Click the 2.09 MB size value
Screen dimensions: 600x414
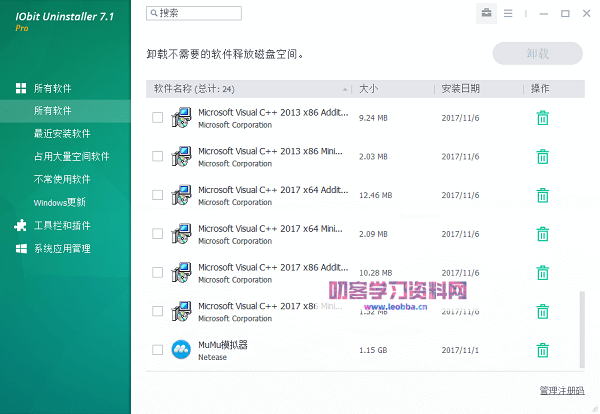[x=373, y=234]
